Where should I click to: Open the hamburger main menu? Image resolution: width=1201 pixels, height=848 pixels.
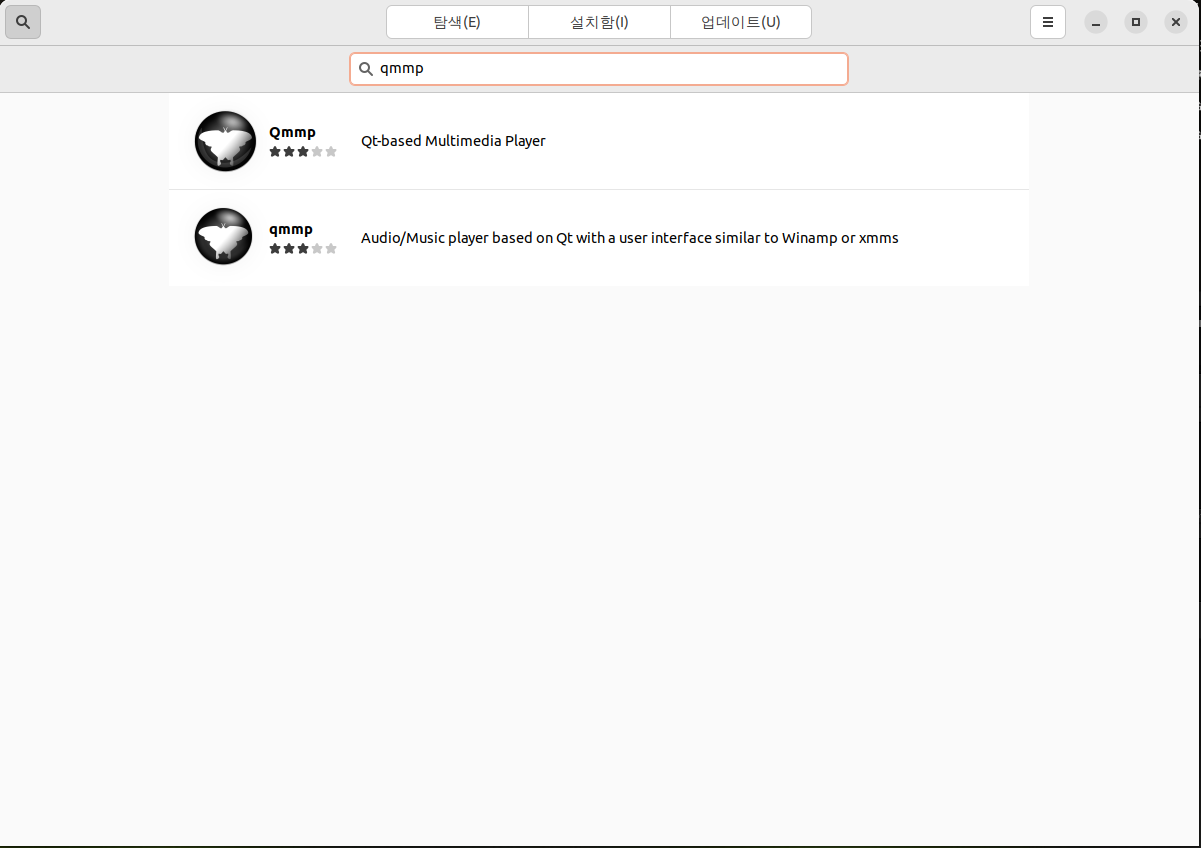1048,22
